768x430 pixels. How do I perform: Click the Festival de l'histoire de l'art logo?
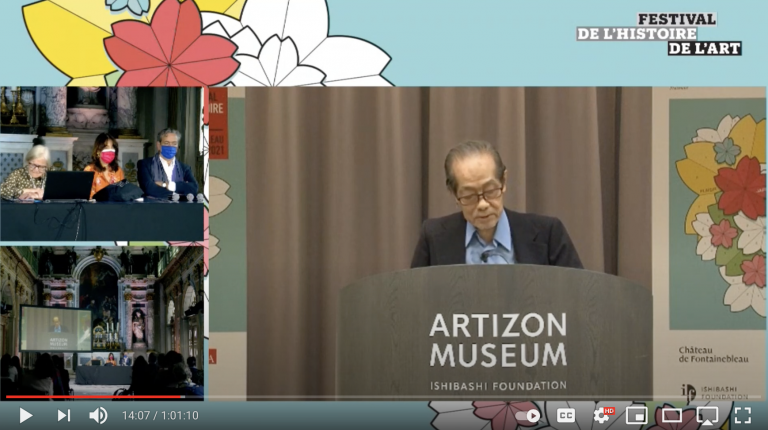tap(659, 34)
